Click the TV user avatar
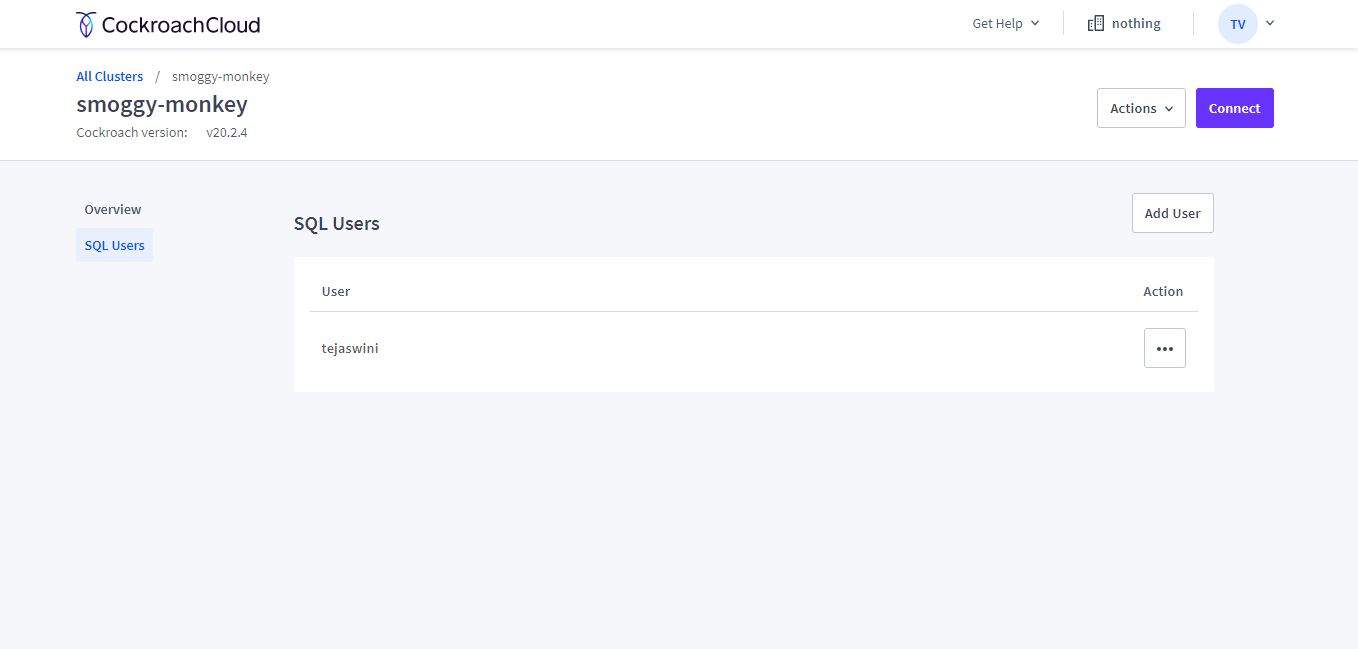The image size is (1358, 649). point(1237,24)
